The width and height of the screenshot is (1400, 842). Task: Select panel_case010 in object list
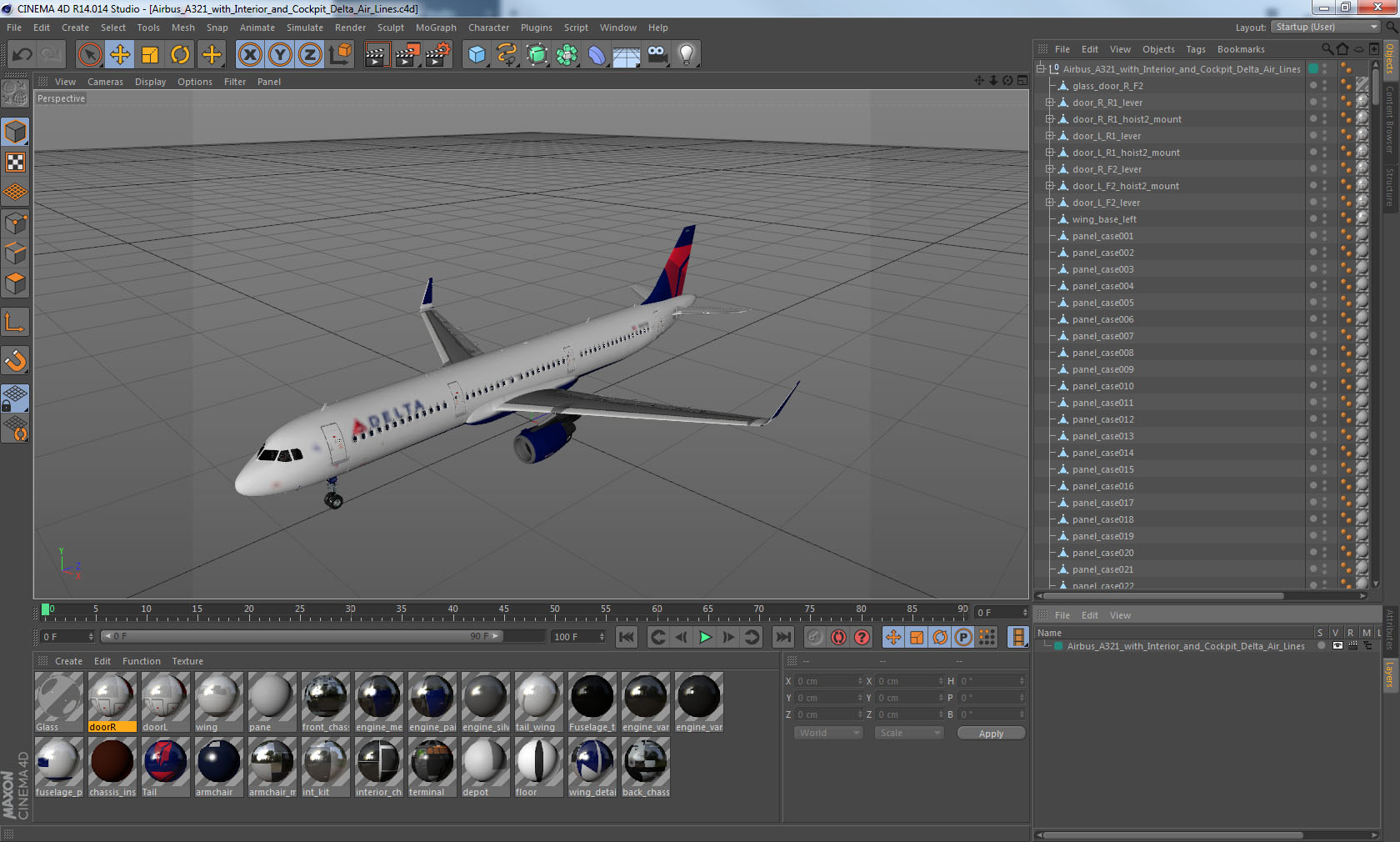coord(1102,386)
